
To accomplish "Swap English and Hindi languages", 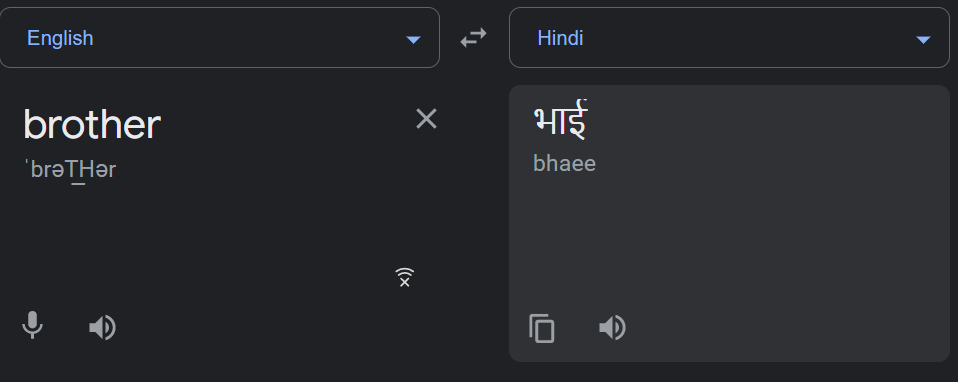I will tap(474, 38).
